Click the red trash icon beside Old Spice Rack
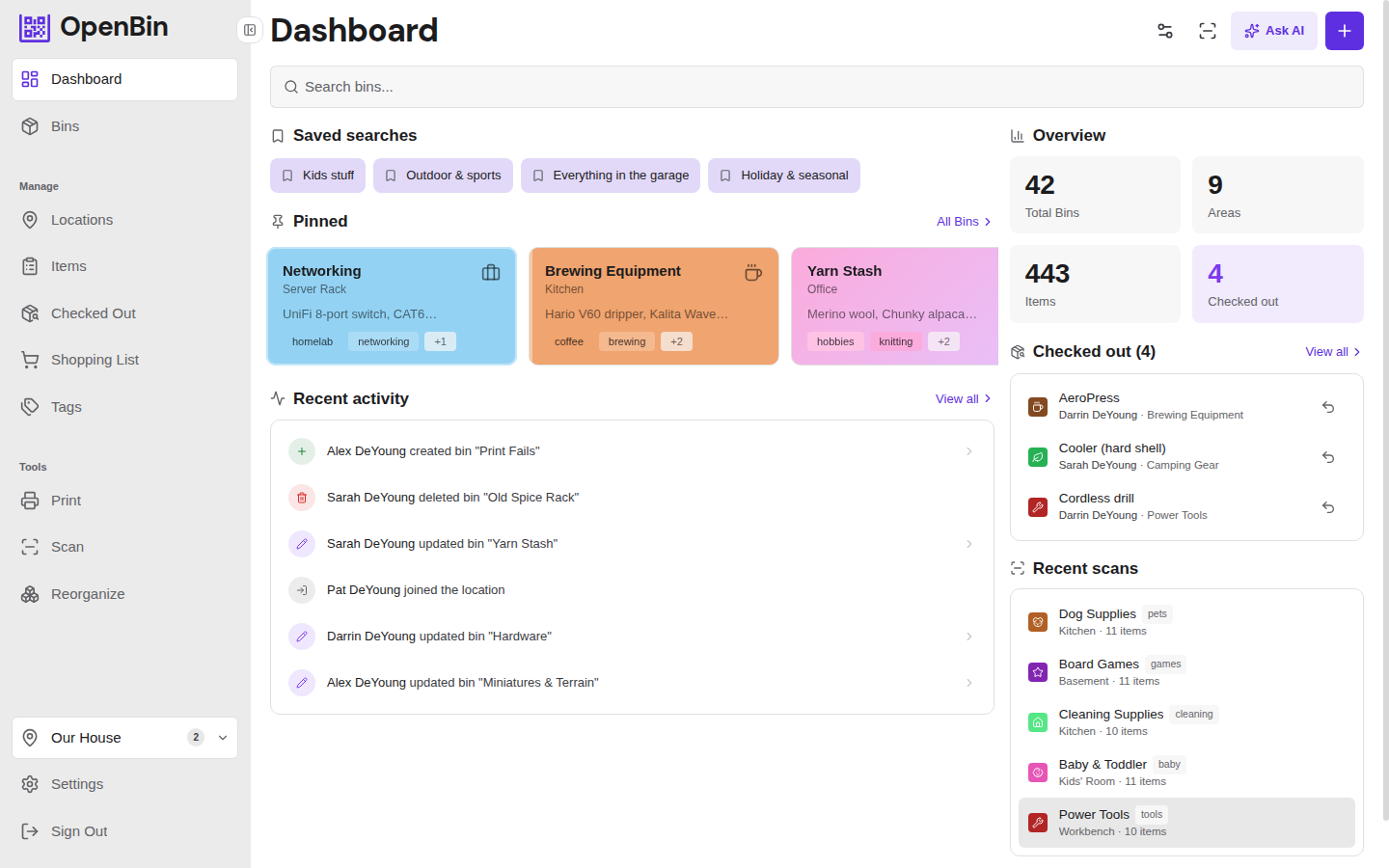Viewport: 1389px width, 868px height. tap(302, 498)
